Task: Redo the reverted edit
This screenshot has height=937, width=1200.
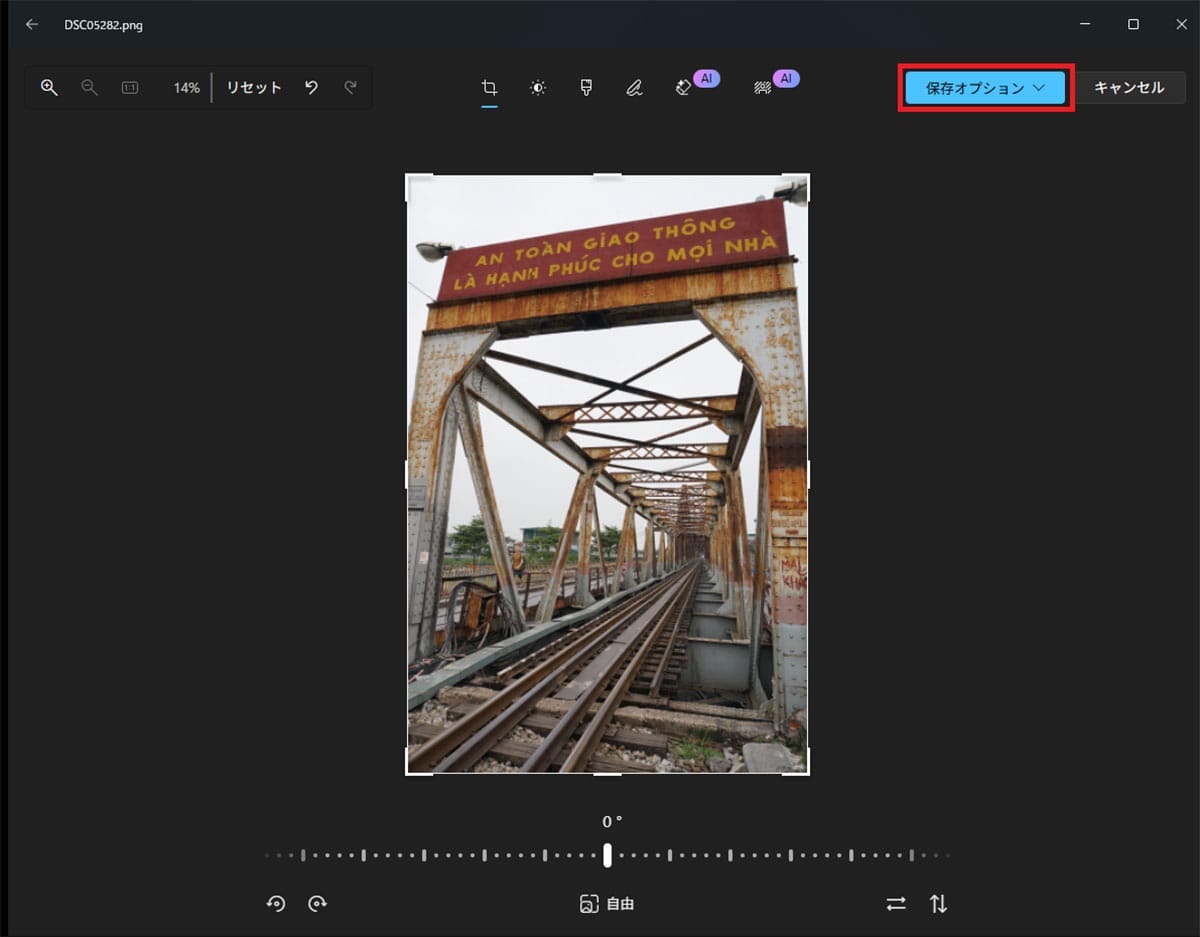Action: [x=350, y=87]
